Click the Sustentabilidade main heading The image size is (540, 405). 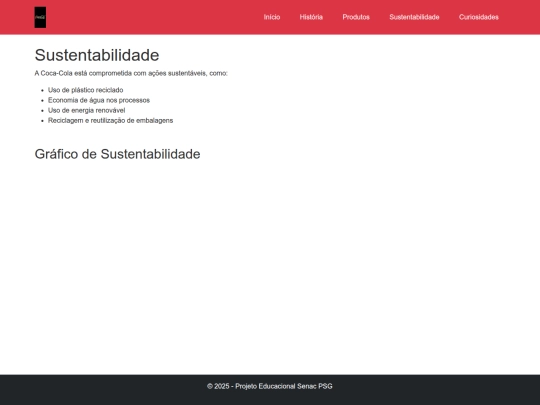(x=97, y=55)
